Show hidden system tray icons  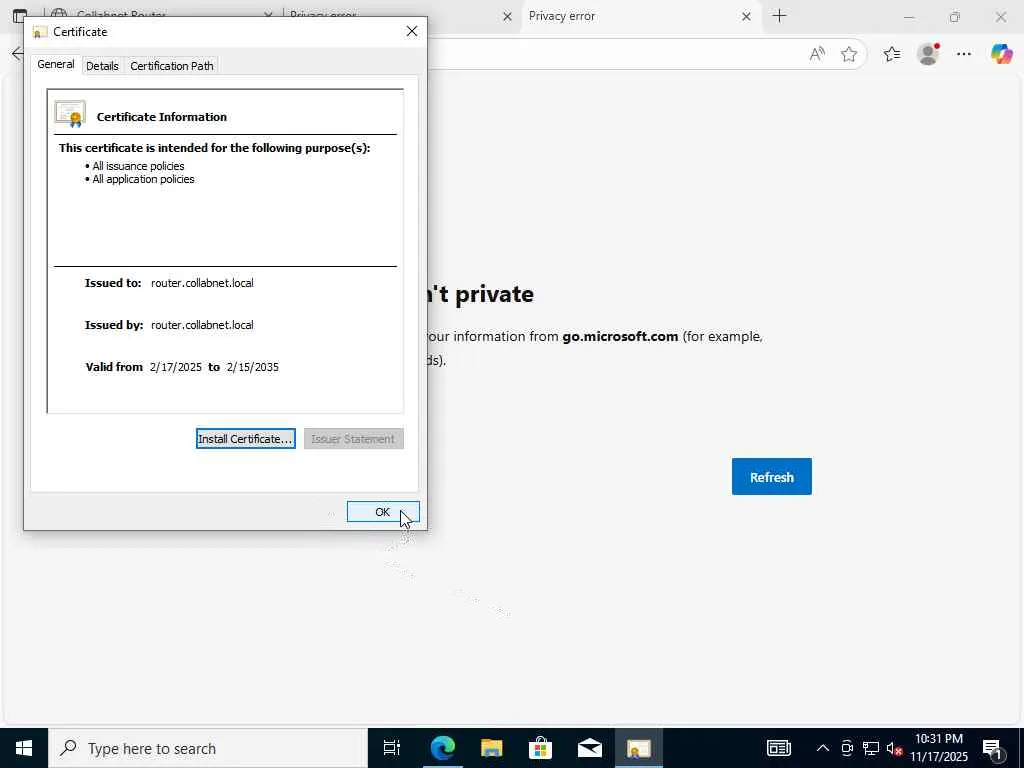pos(823,748)
